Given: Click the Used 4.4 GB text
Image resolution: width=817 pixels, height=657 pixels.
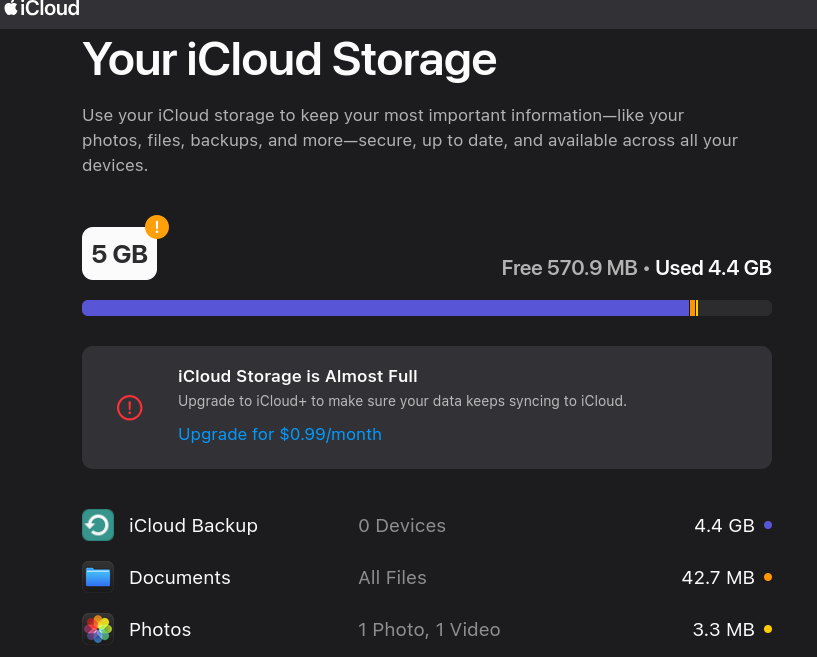Looking at the screenshot, I should click(713, 268).
